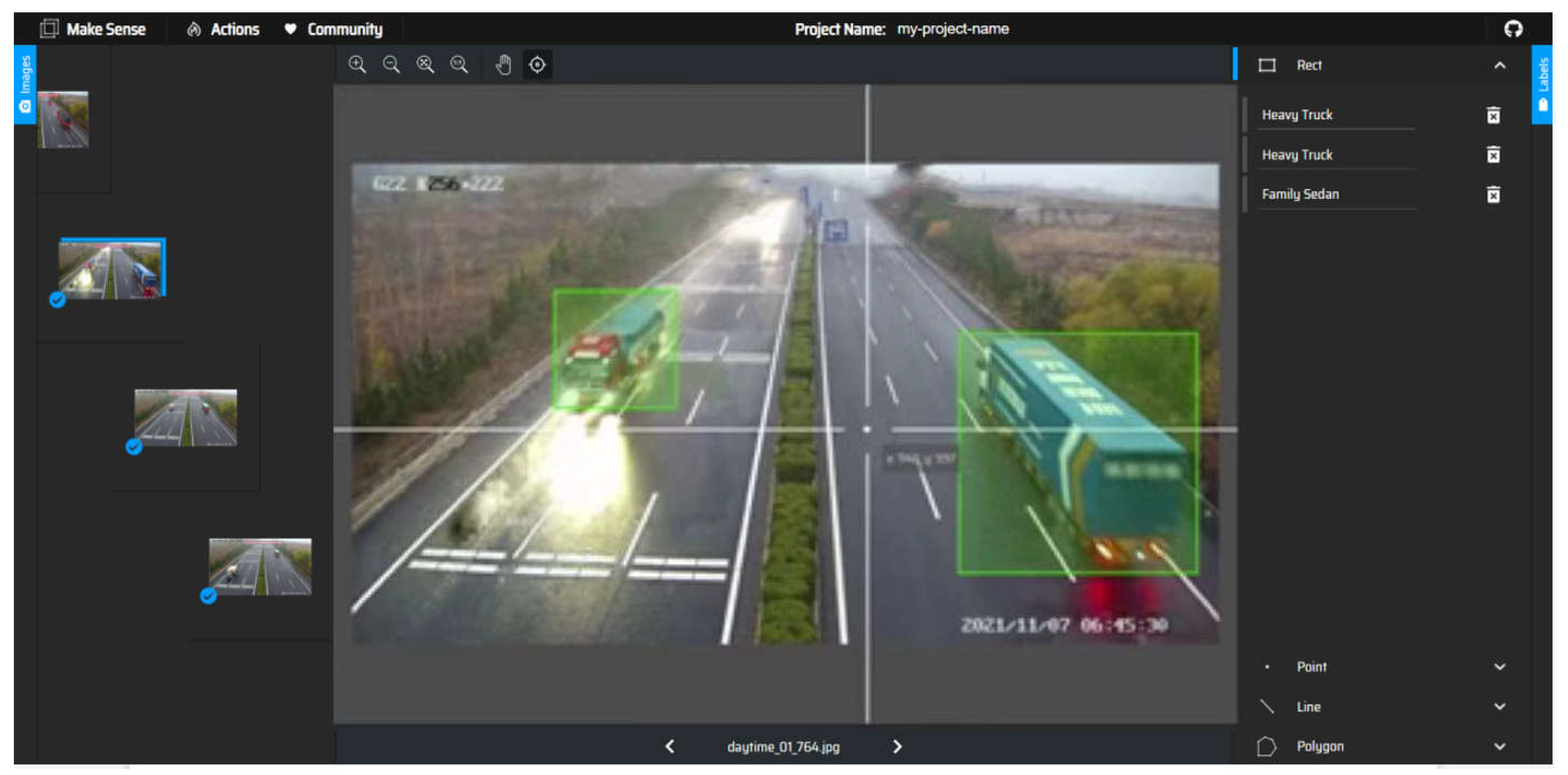This screenshot has height=775, width=1568.
Task: Open the Community menu
Action: (333, 29)
